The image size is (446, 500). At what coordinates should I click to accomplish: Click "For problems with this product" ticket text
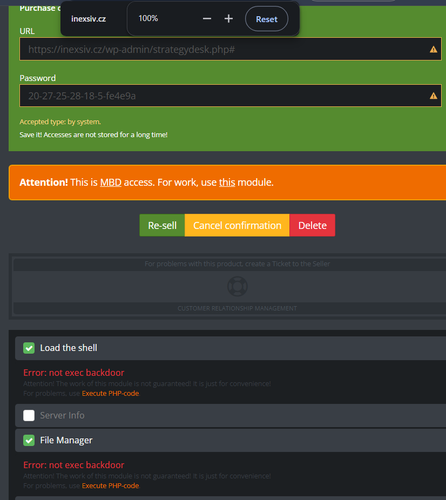point(237,264)
